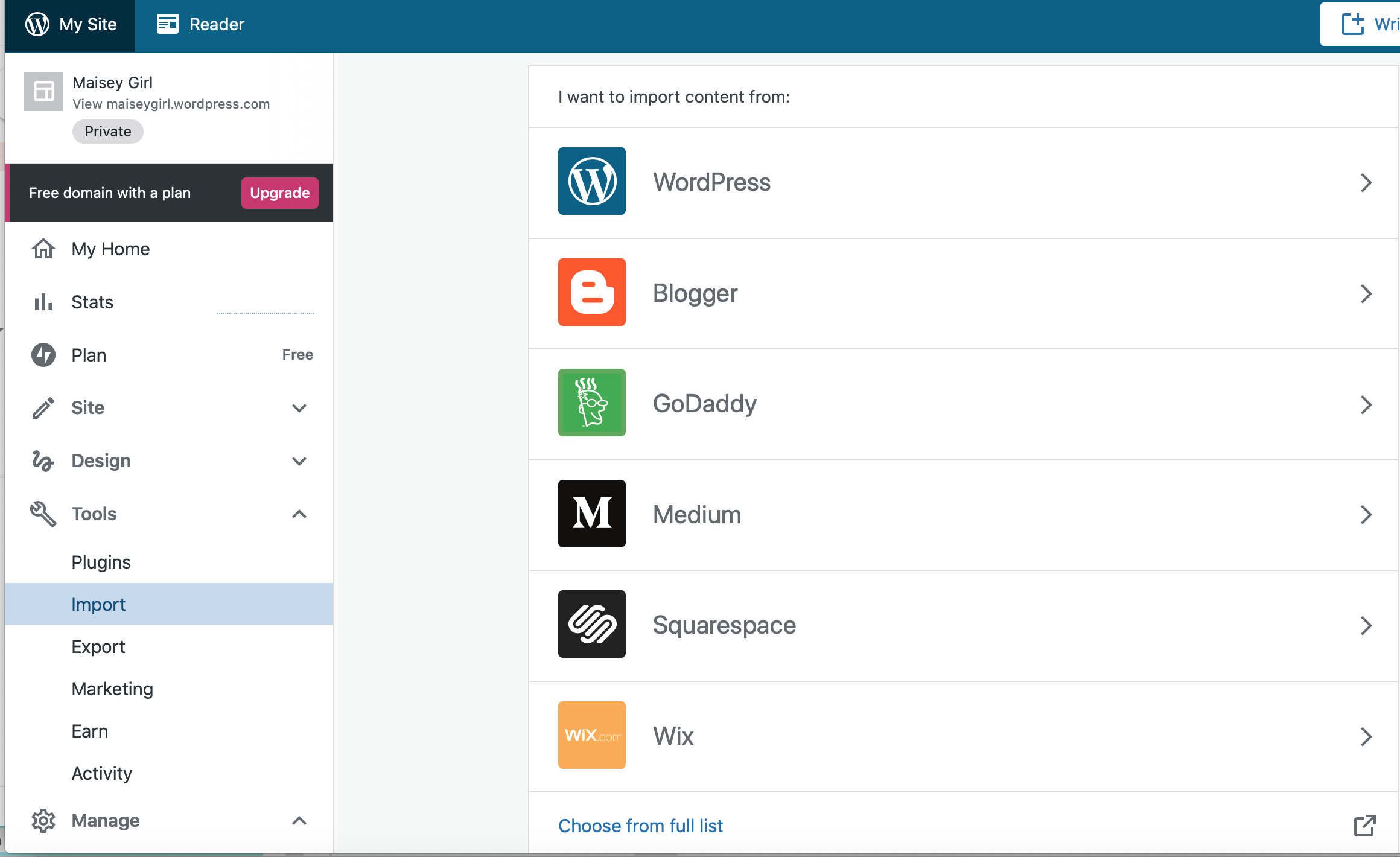The image size is (1400, 857).
Task: Open the Reader newspaper icon
Action: tap(168, 24)
